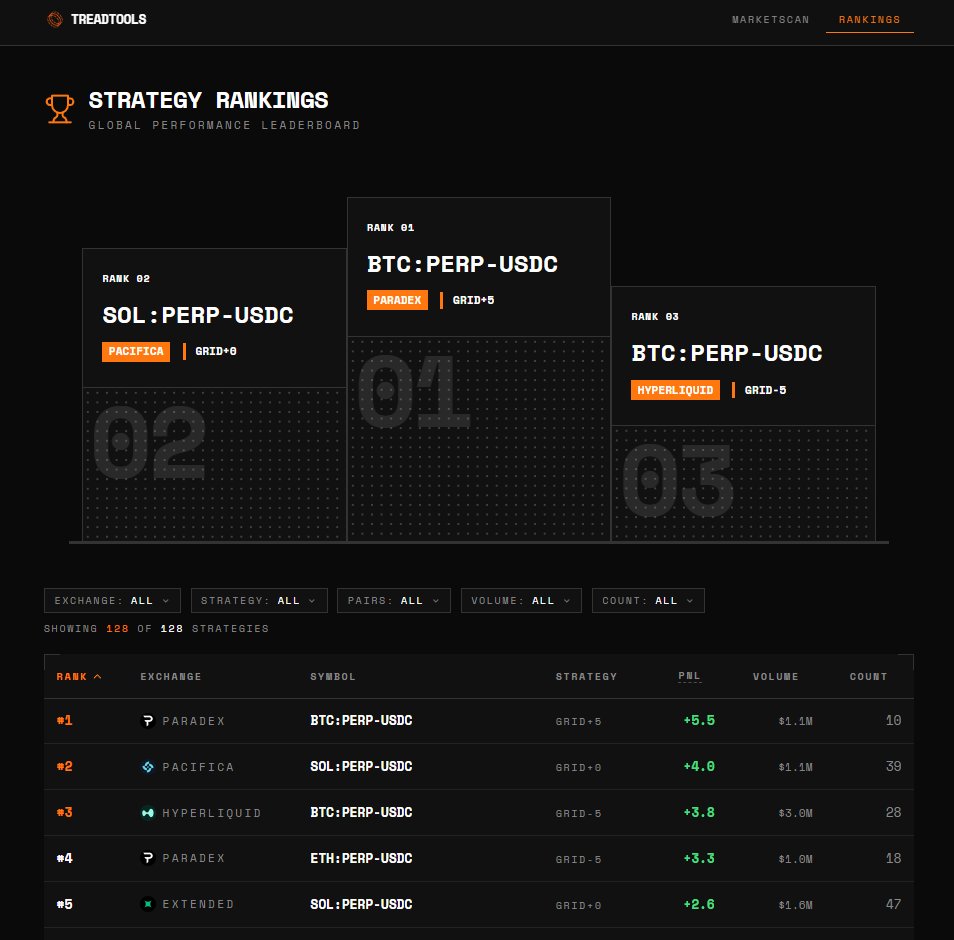Click the trophy icon beside Strategy Rankings
The width and height of the screenshot is (954, 940).
click(60, 109)
